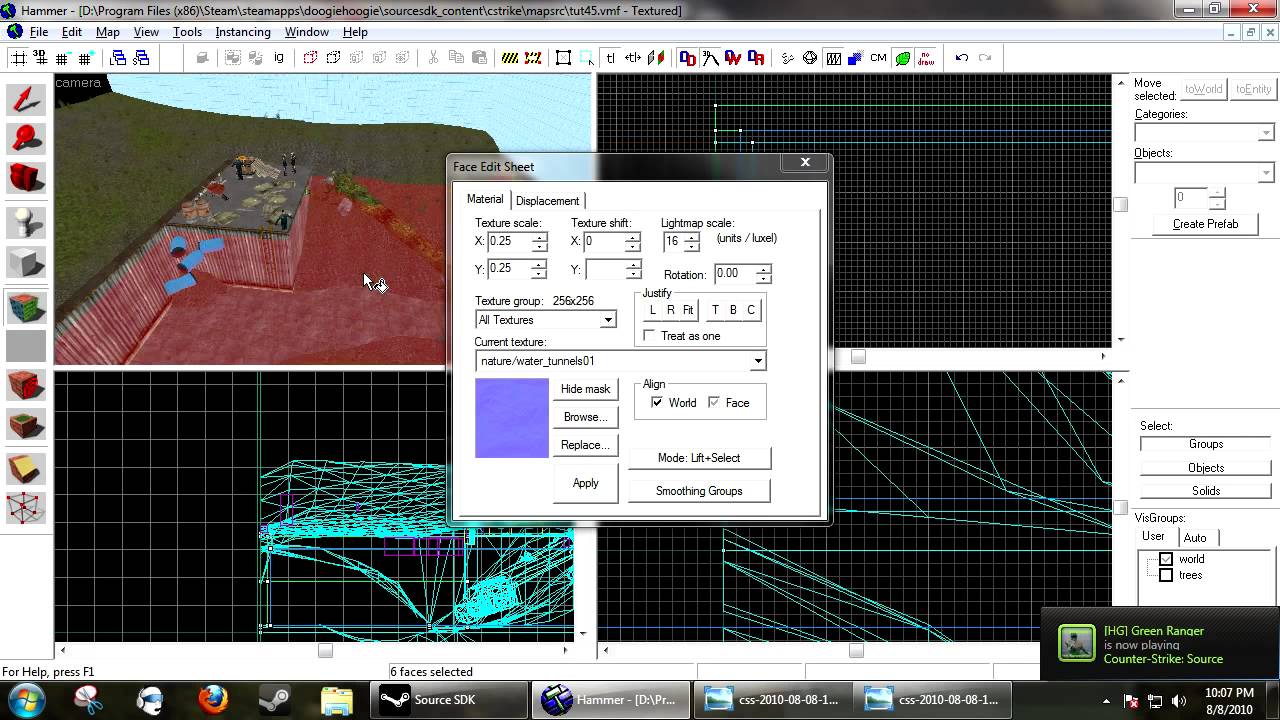Click the Browse... button

tap(585, 417)
